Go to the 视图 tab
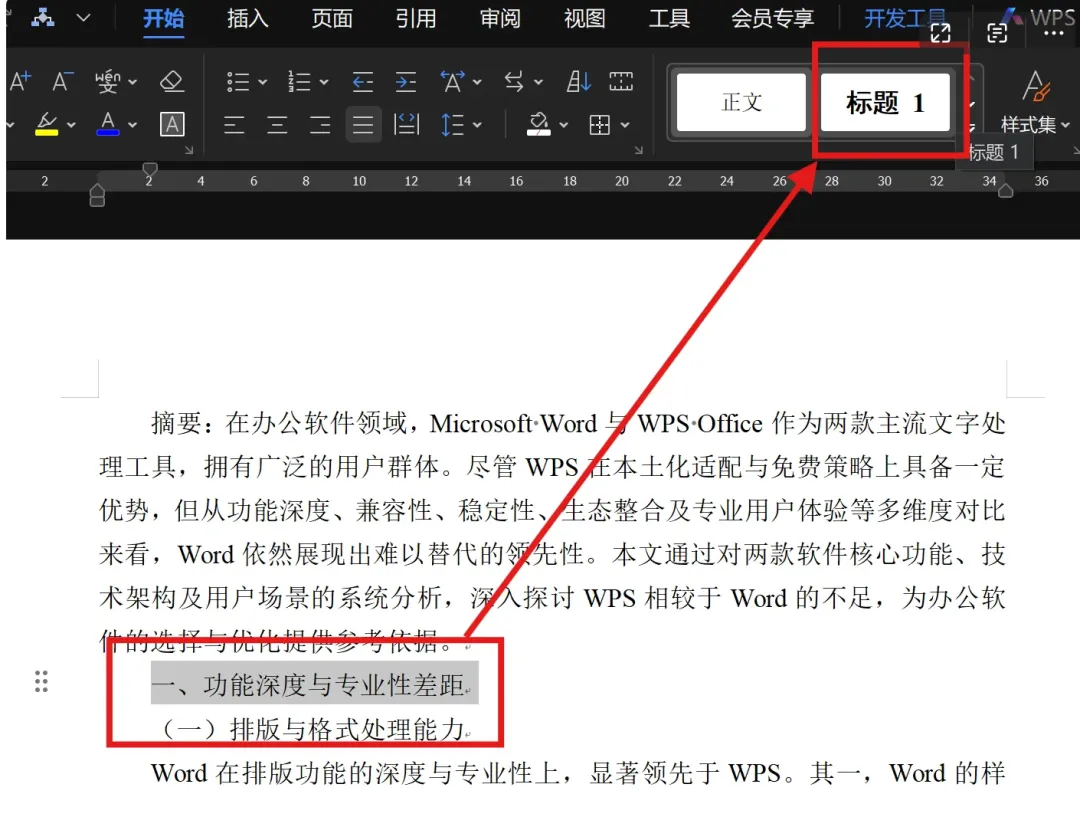The height and width of the screenshot is (817, 1080). [x=585, y=18]
